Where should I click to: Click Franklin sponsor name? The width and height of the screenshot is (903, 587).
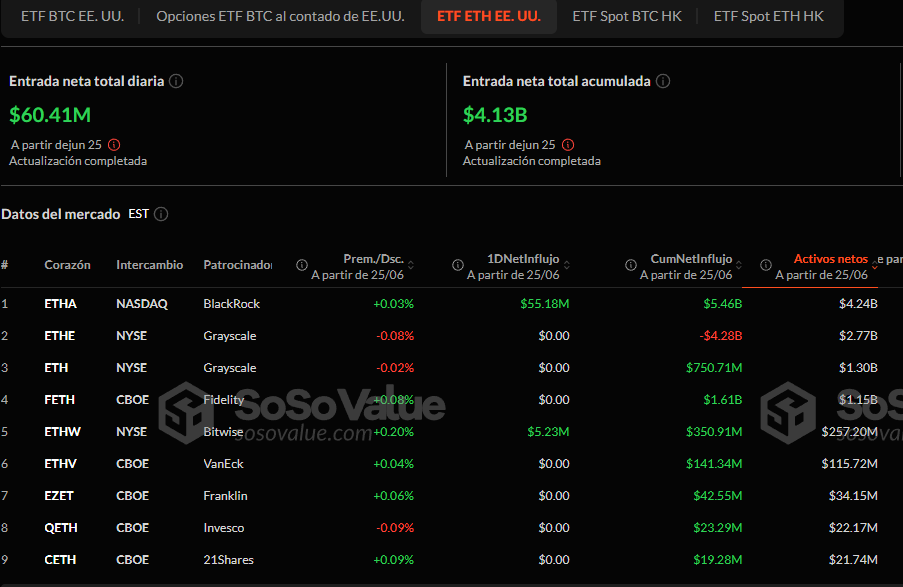pyautogui.click(x=225, y=495)
